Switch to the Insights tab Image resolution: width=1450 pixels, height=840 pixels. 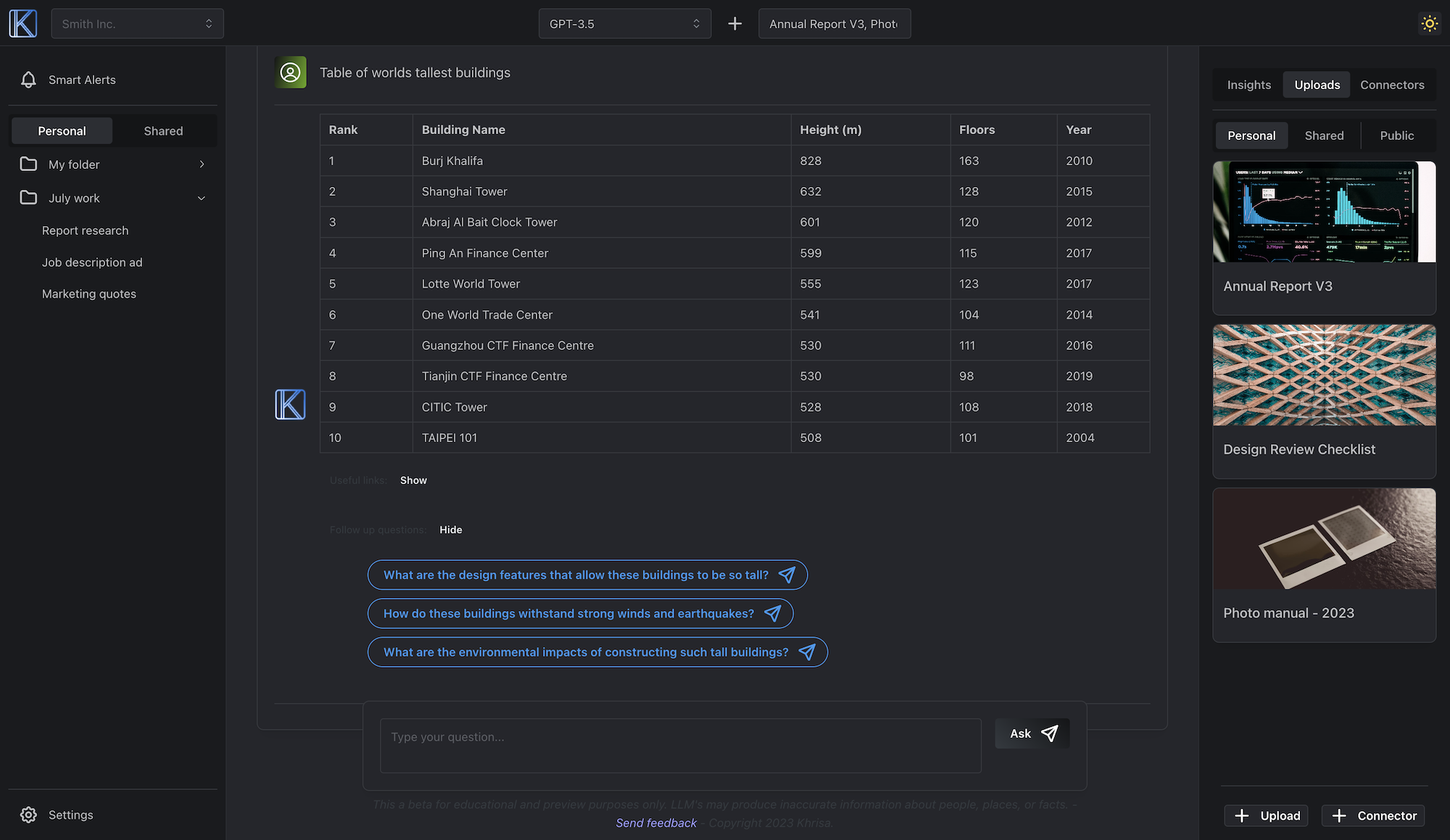pyautogui.click(x=1248, y=85)
